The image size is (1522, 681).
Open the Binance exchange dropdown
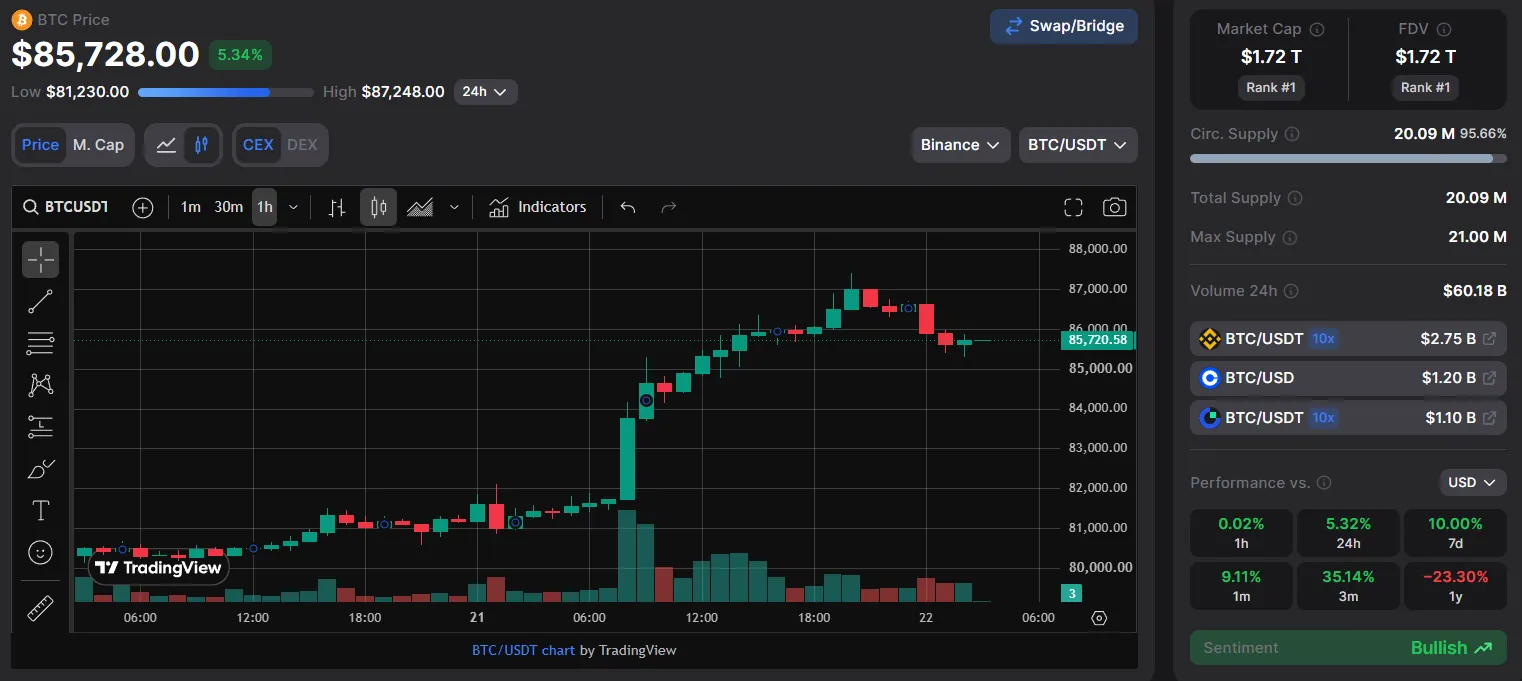(960, 145)
